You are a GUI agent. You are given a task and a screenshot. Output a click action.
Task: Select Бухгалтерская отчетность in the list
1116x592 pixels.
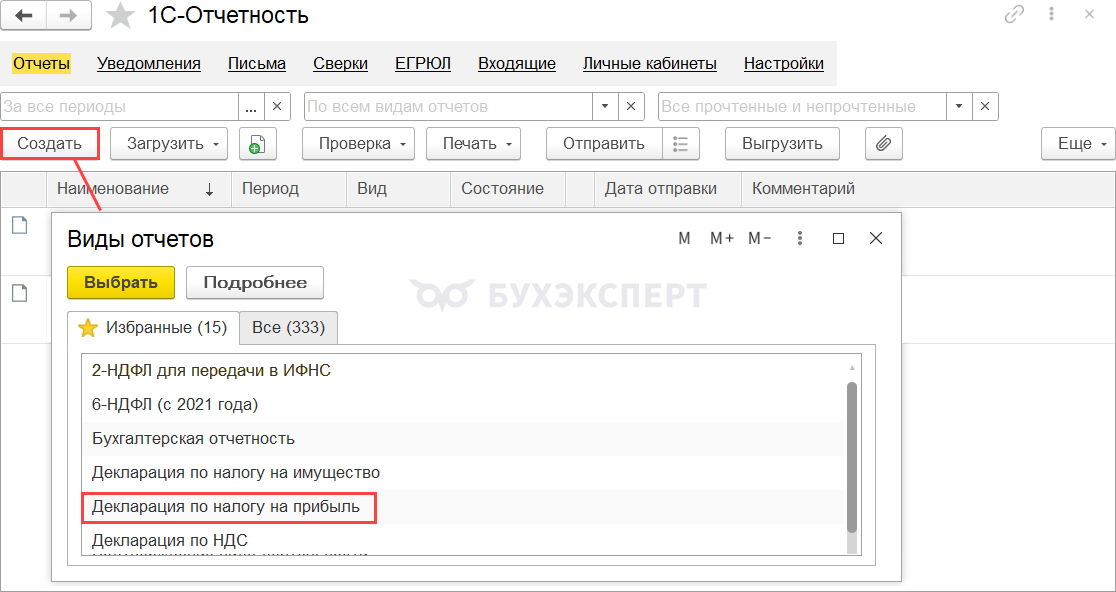click(463, 438)
